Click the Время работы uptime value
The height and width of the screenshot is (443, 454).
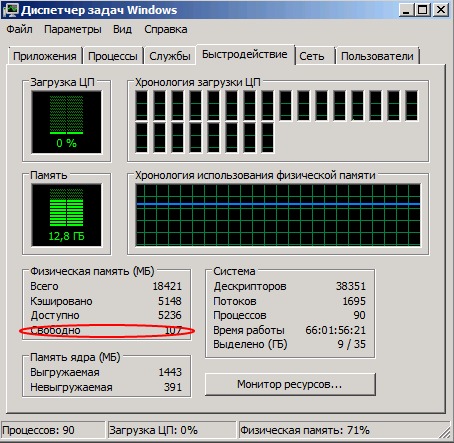pos(335,330)
